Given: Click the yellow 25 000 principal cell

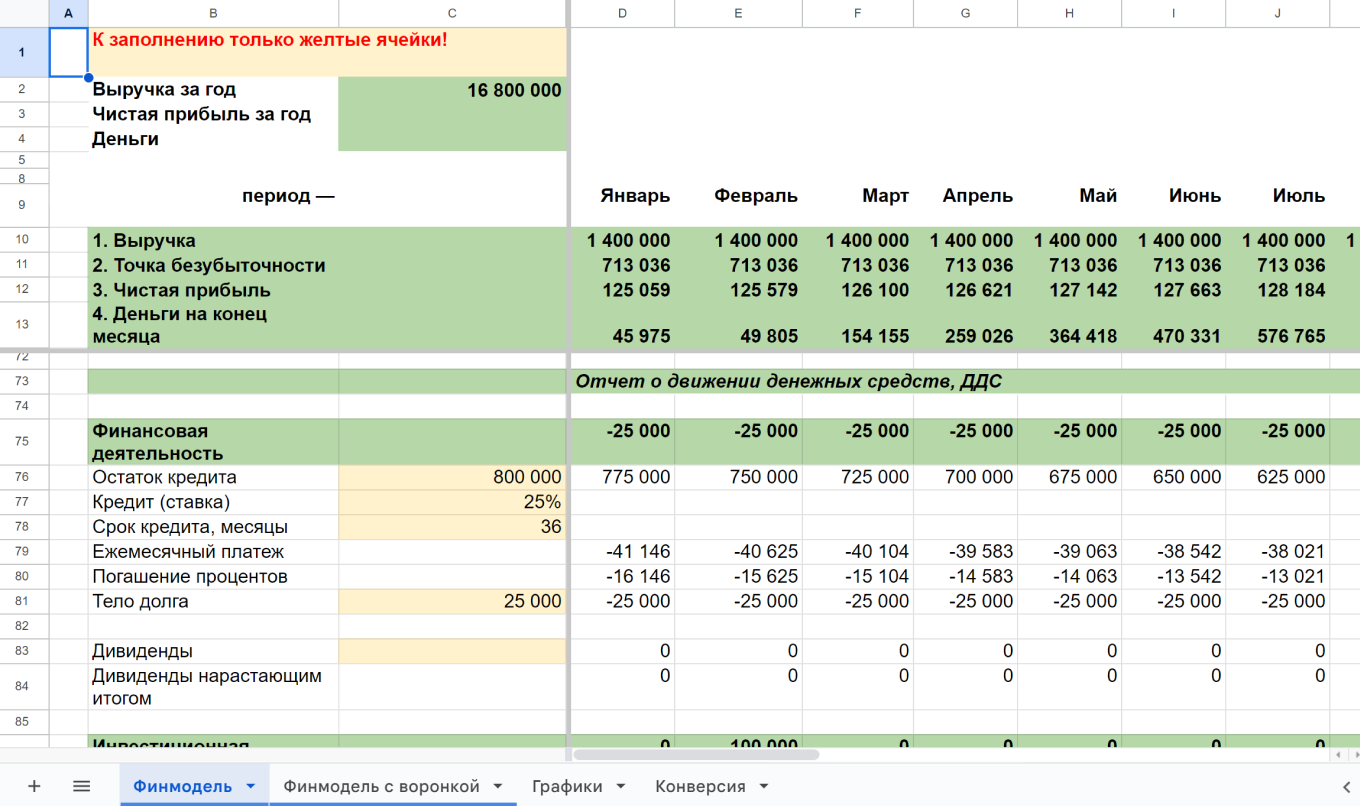Looking at the screenshot, I should [x=452, y=601].
